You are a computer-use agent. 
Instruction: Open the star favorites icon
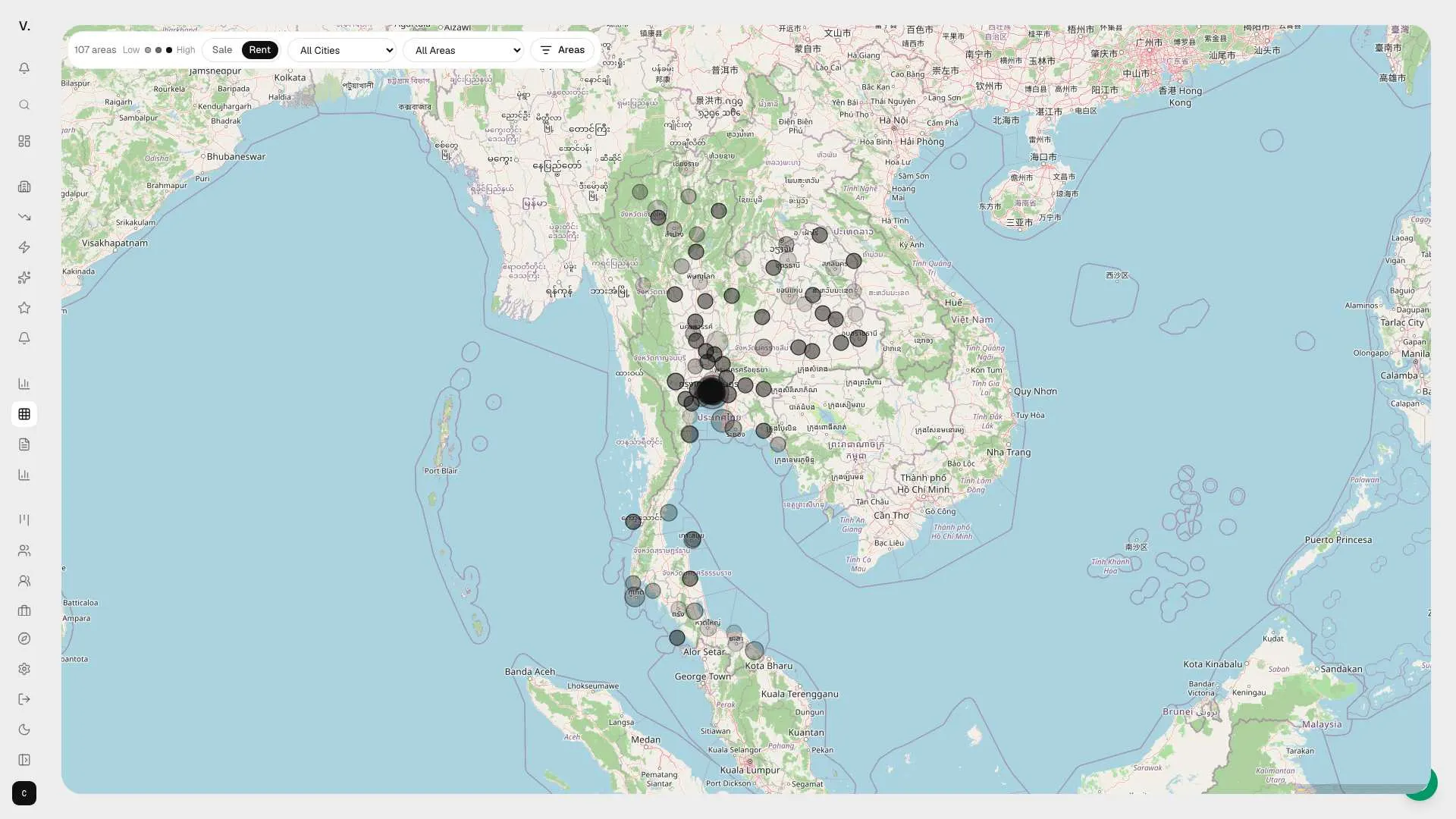24,308
